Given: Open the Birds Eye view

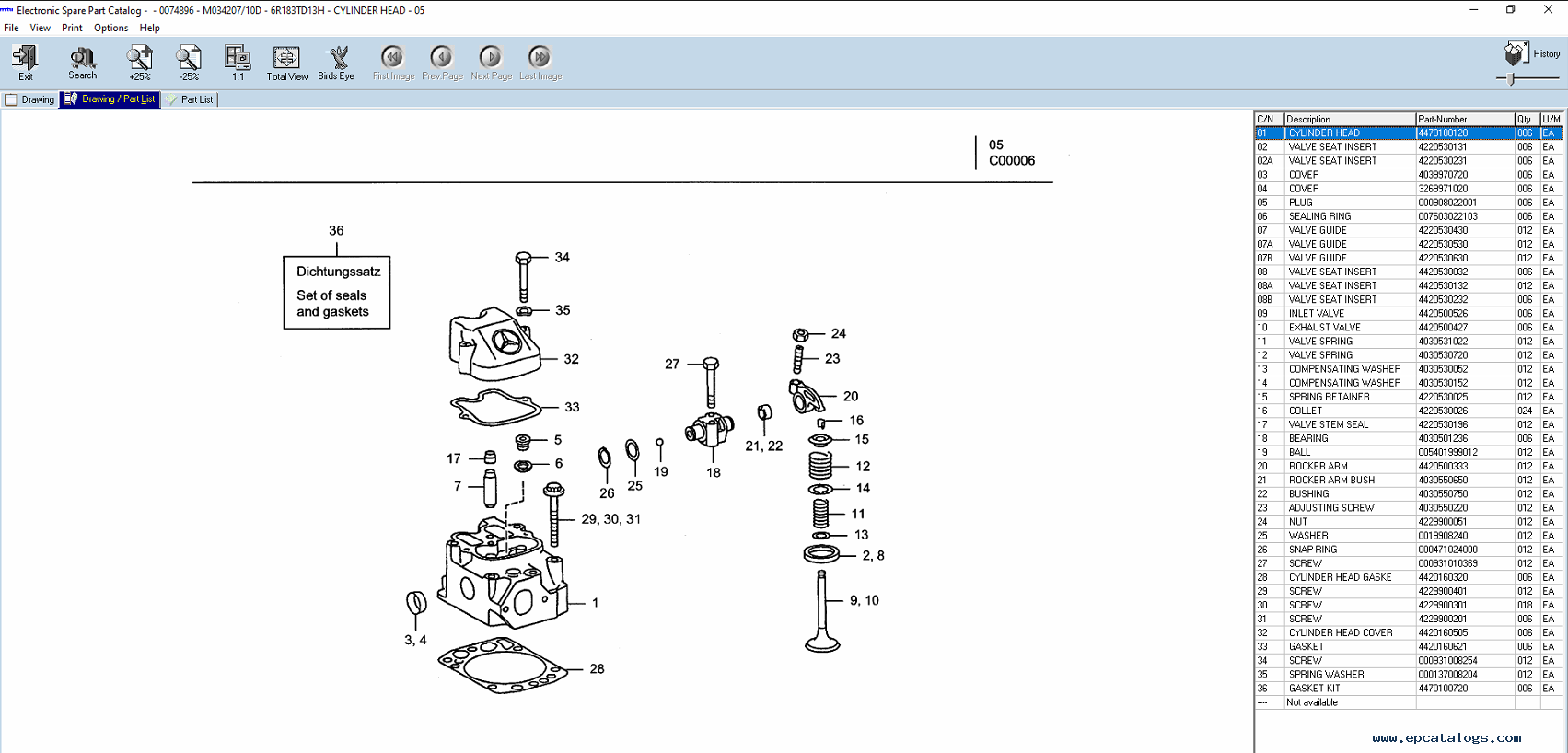Looking at the screenshot, I should click(336, 61).
